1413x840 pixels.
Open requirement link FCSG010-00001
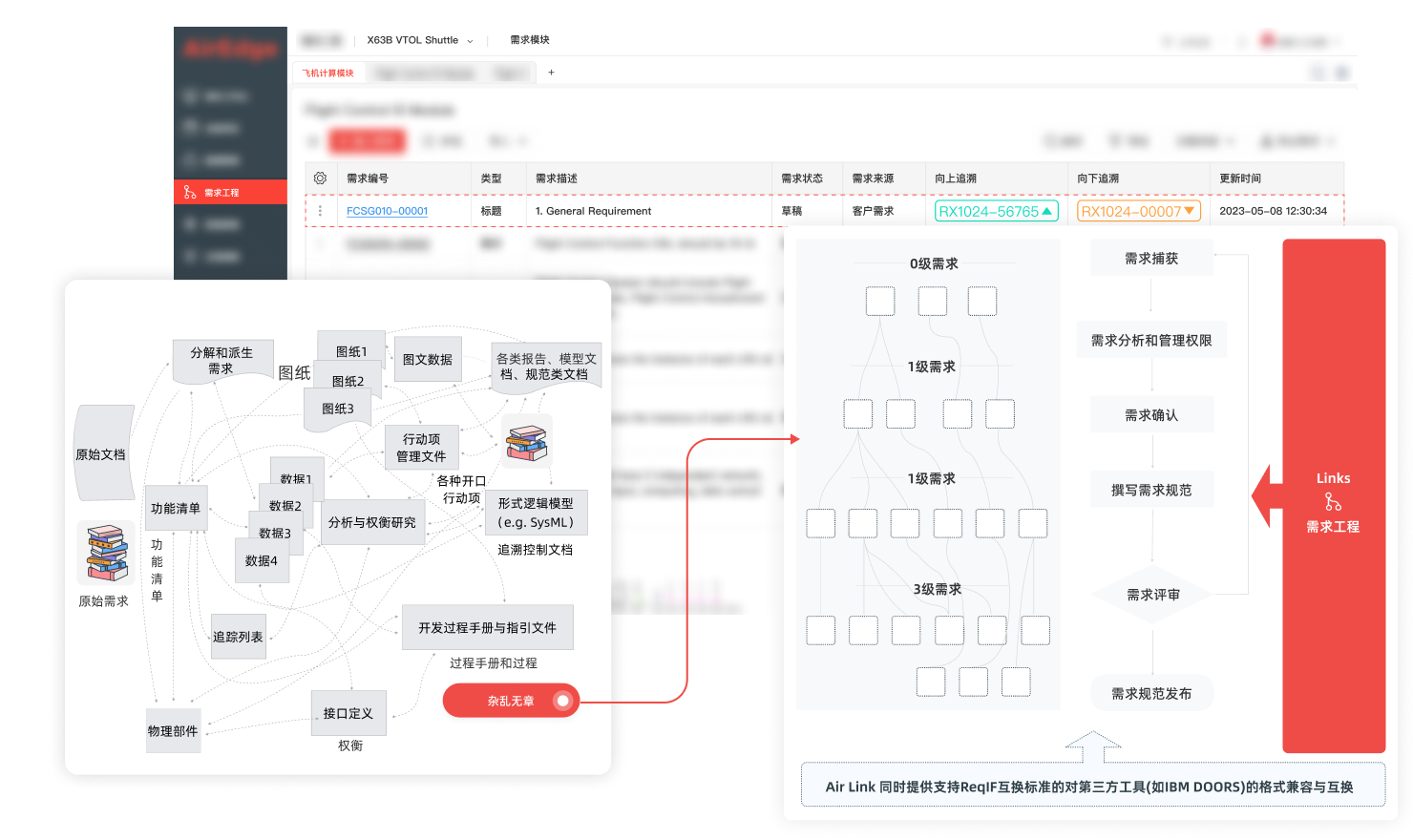coord(387,211)
